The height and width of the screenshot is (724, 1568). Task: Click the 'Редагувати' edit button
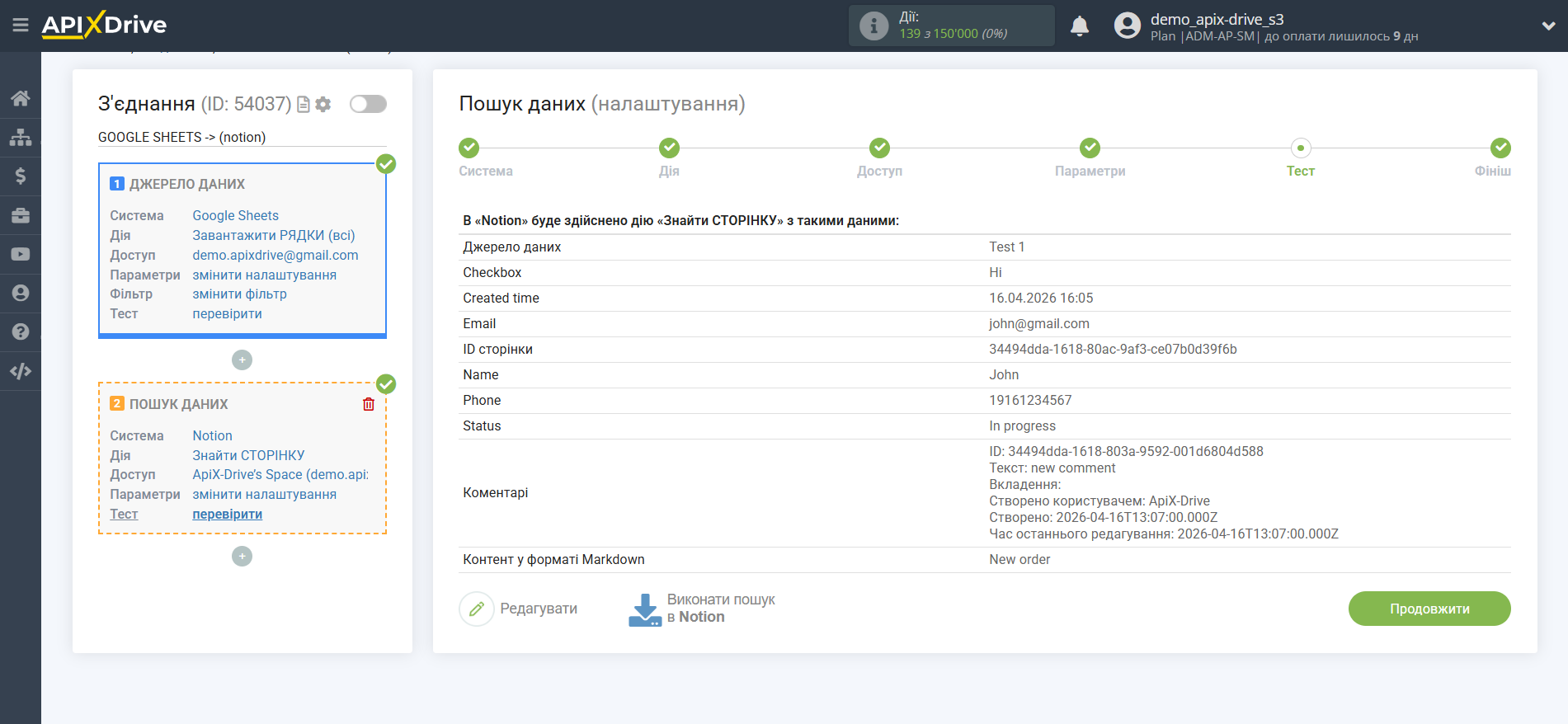[519, 609]
